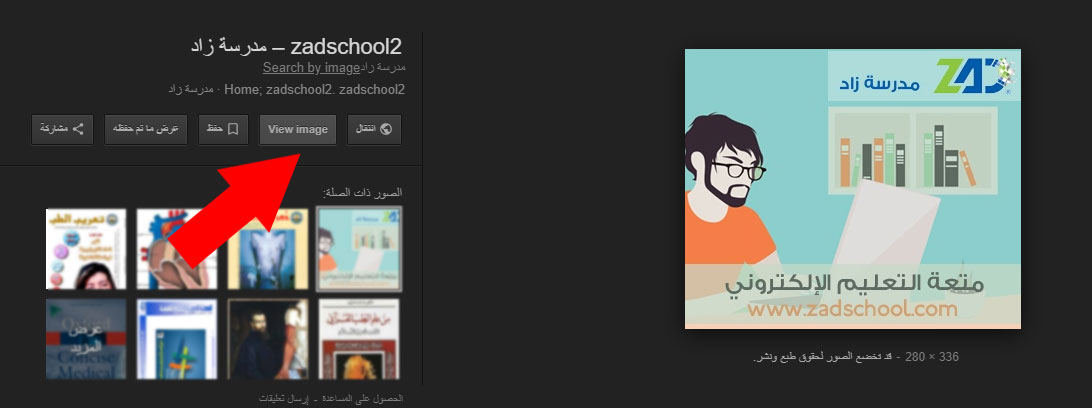The image size is (1092, 408).
Task: Save the image with the bookmark button
Action: pos(223,130)
